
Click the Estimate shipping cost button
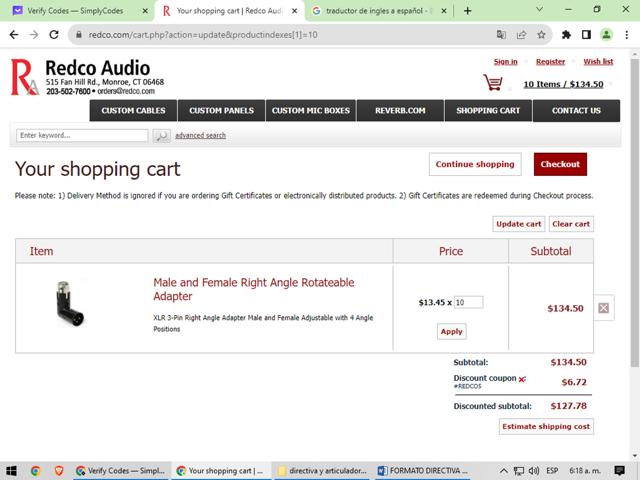point(546,427)
